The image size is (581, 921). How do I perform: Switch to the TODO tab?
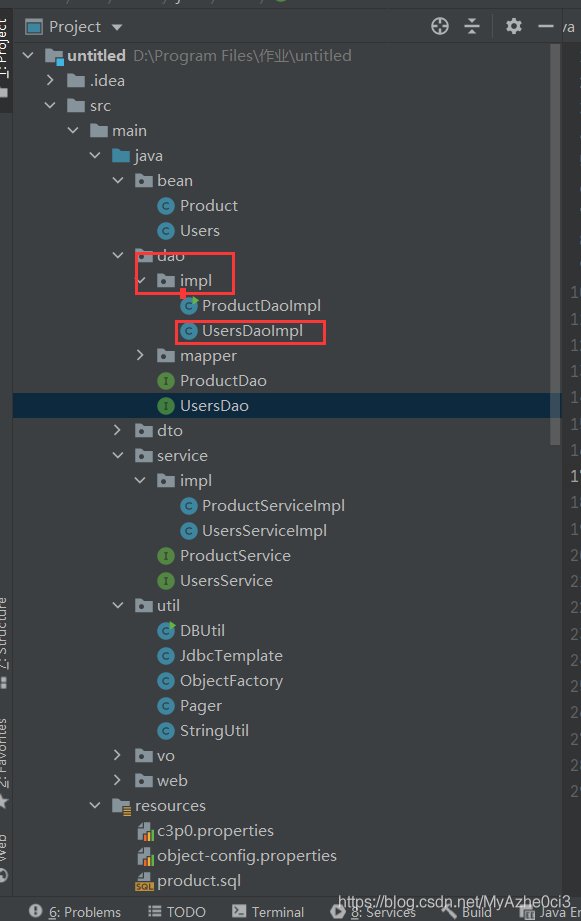point(177,912)
